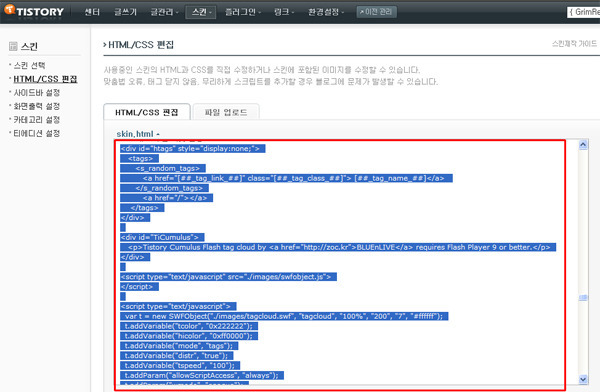Click the HTML/CSS 편집 page heading
The width and height of the screenshot is (600, 392).
point(141,45)
